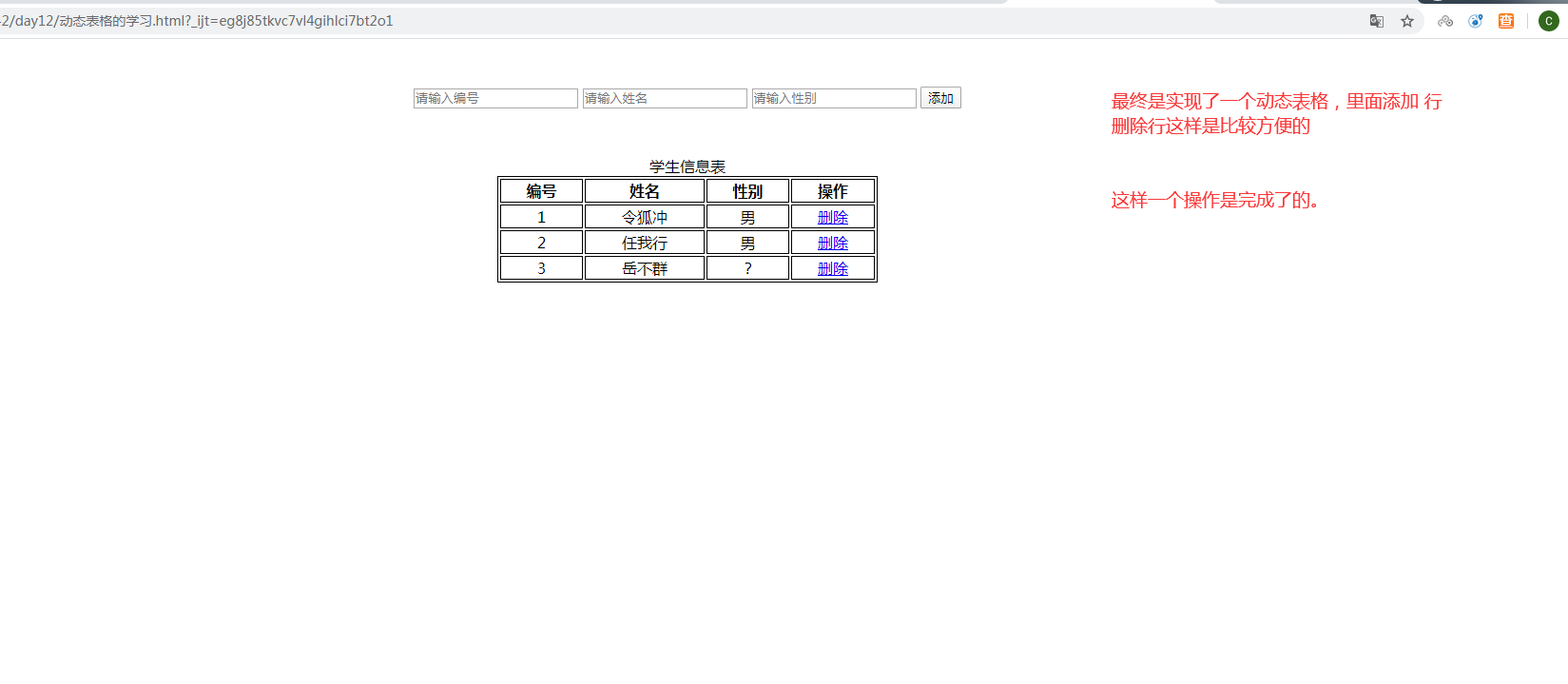Open the orange extension icon
The width and height of the screenshot is (1568, 684).
(1506, 21)
